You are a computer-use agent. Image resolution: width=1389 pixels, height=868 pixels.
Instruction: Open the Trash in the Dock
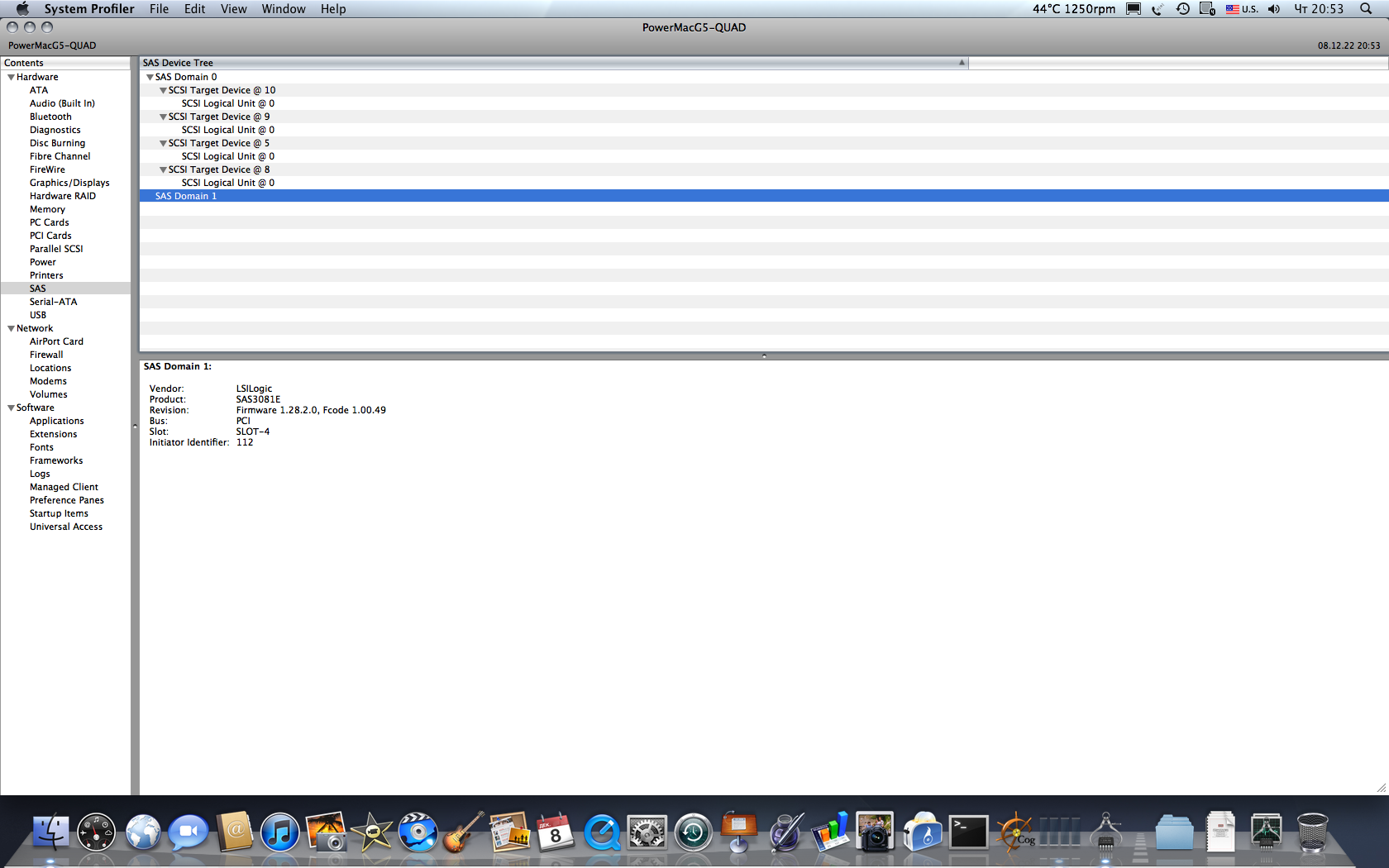point(1312,832)
